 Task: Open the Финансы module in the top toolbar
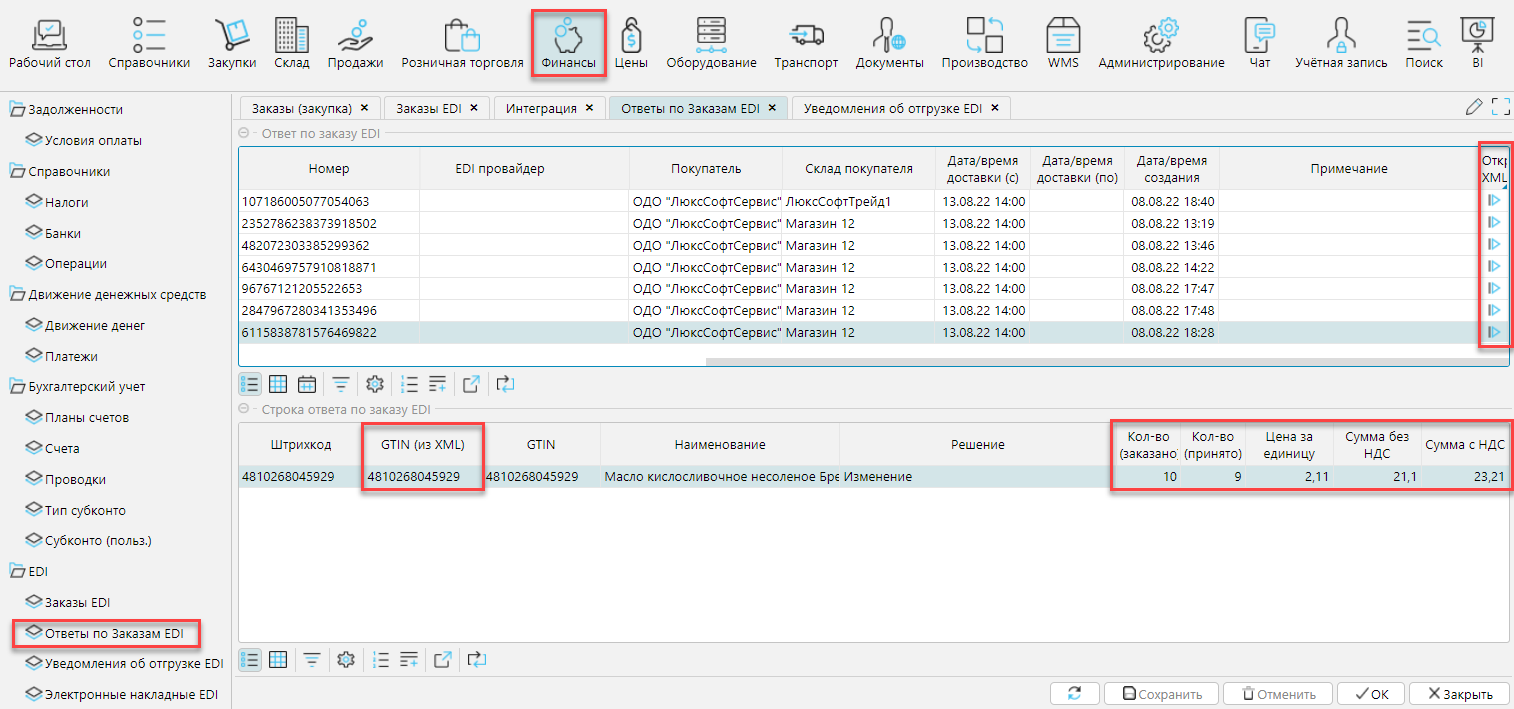(x=568, y=43)
